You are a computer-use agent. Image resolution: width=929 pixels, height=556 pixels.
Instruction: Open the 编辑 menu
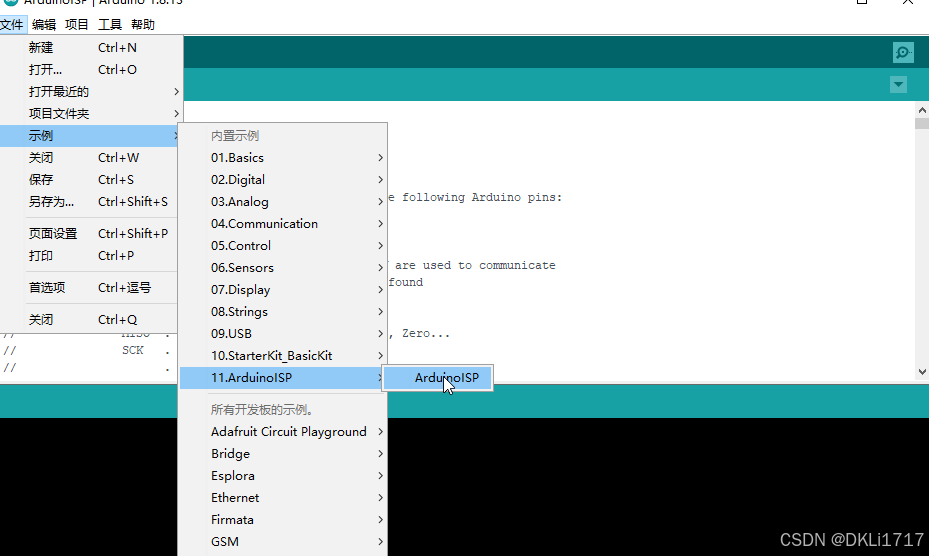44,24
